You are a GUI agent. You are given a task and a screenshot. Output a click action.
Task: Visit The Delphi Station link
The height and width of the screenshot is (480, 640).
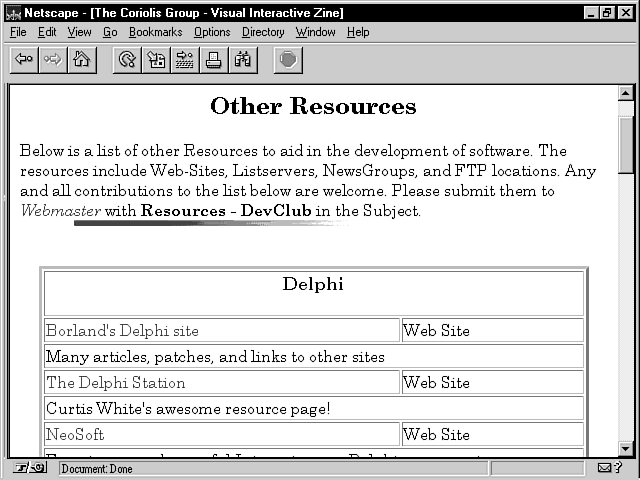coord(116,383)
